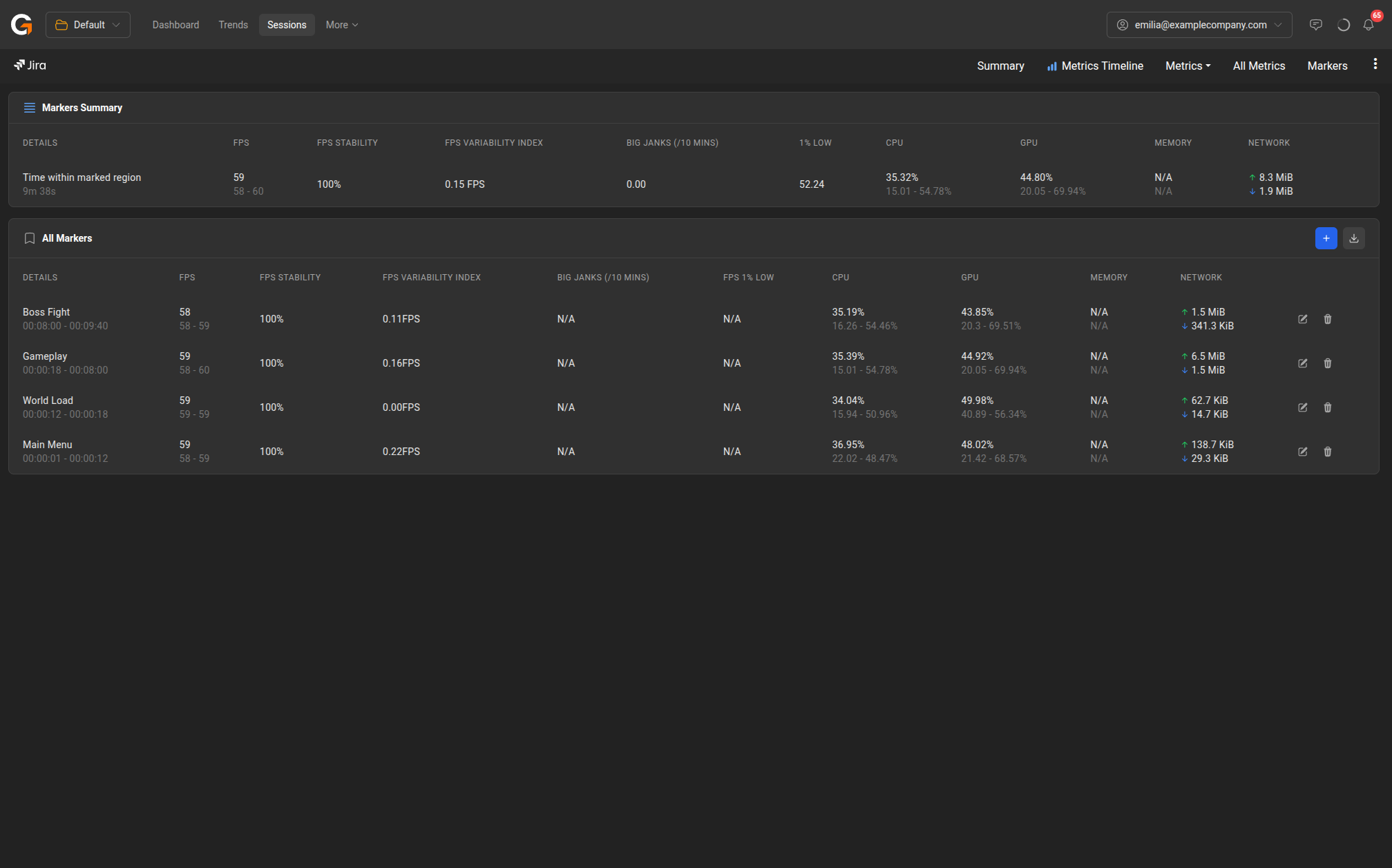Open the feedback chat icon

1315,25
